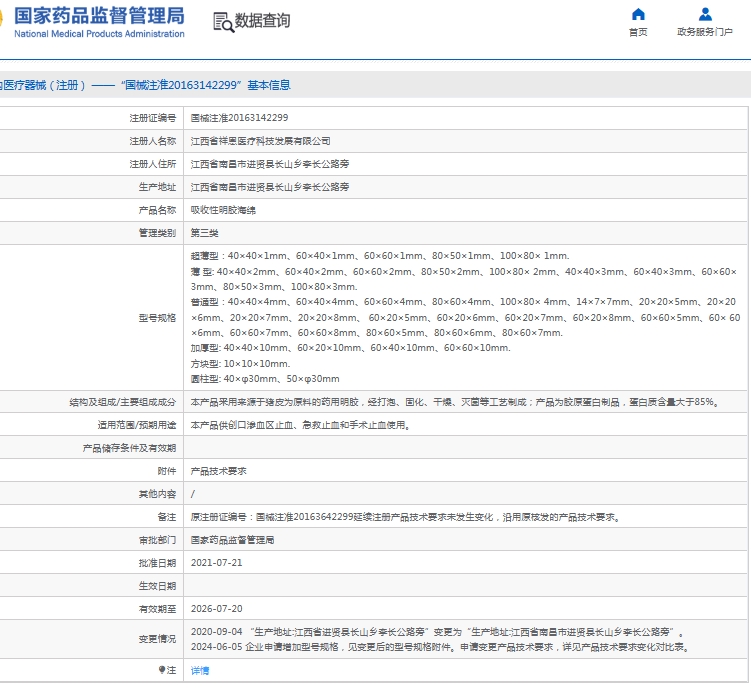Open the 政务服务门户 user icon

[705, 14]
